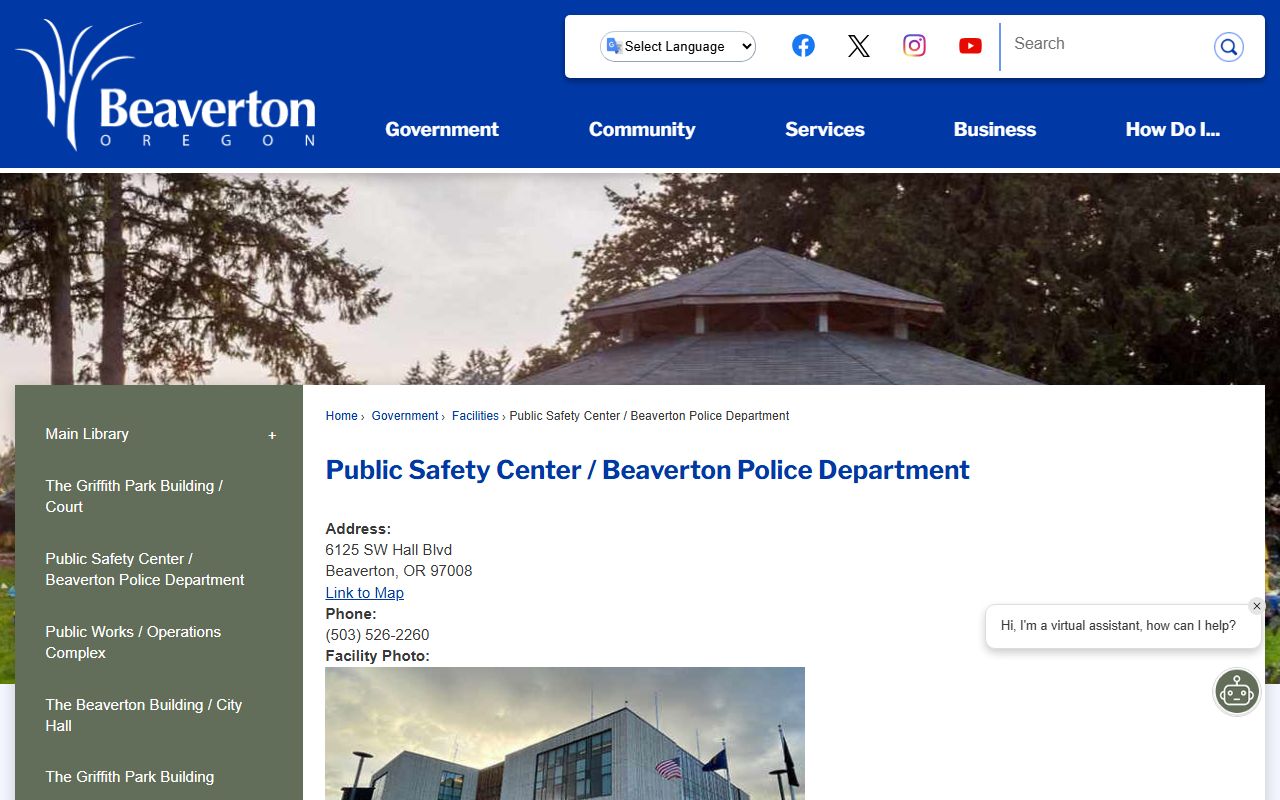Viewport: 1280px width, 800px height.
Task: Dismiss the virtual assistant greeting bubble
Action: [1257, 606]
